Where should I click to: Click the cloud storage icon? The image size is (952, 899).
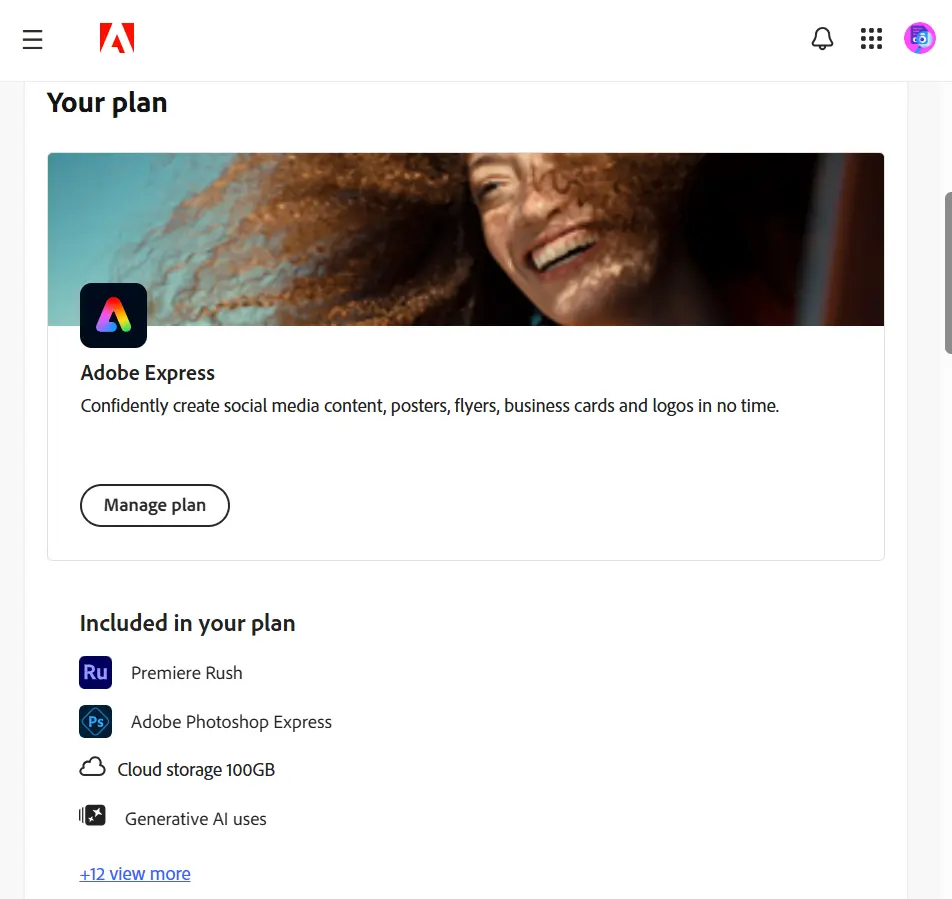tap(92, 767)
